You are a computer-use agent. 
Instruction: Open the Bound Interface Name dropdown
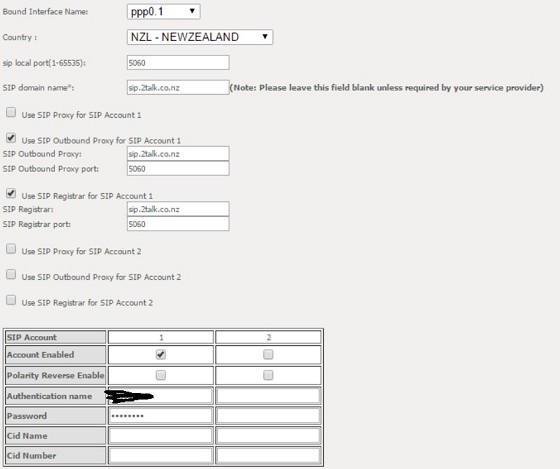(164, 11)
